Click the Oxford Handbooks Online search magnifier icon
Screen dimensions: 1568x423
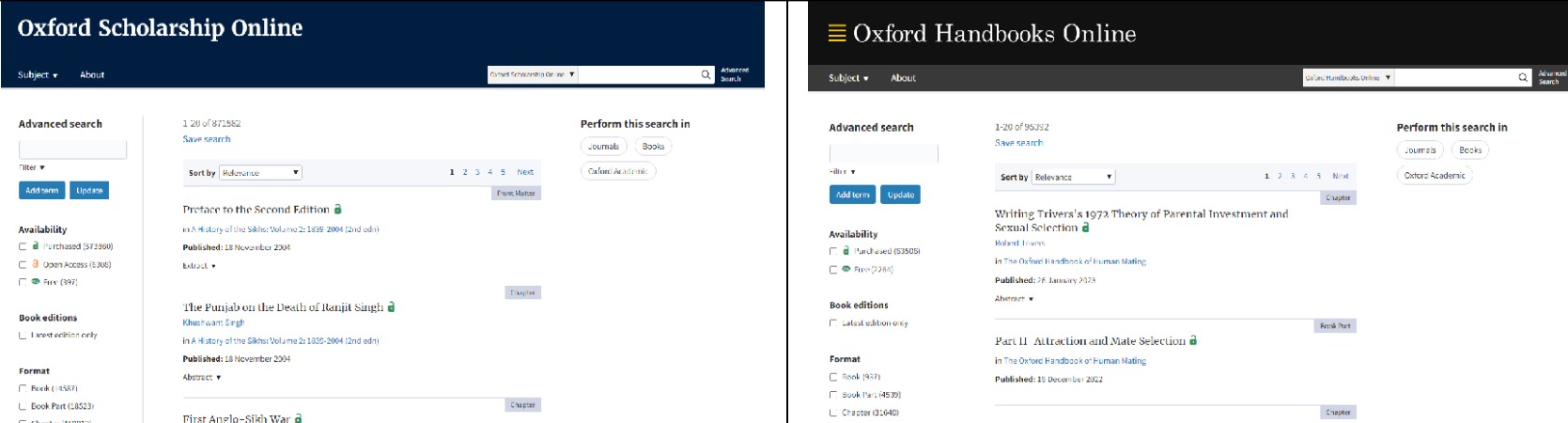(1523, 78)
